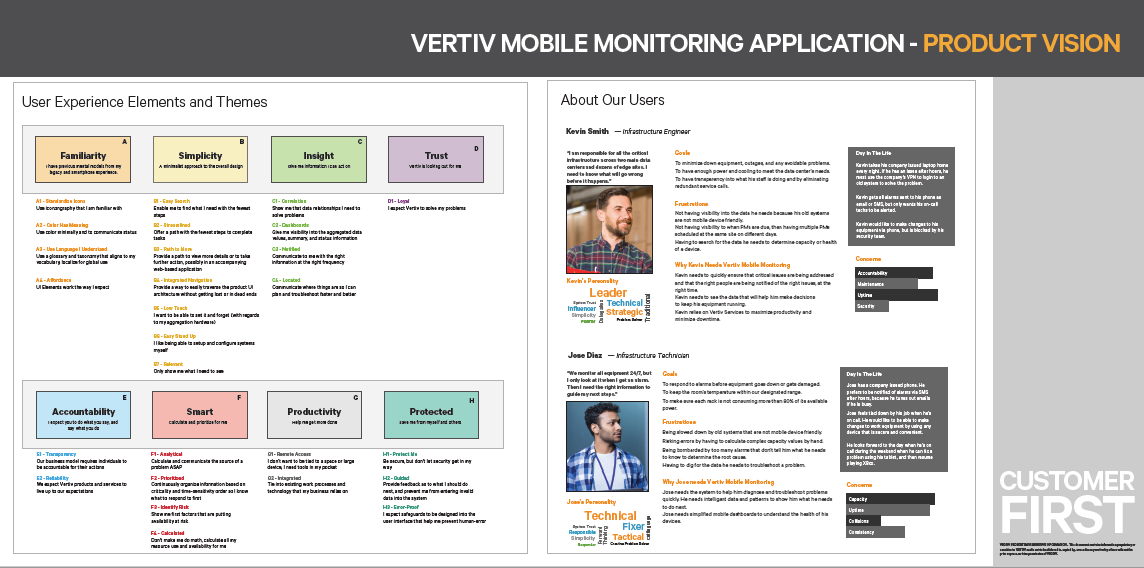Image resolution: width=1144 pixels, height=568 pixels.
Task: Click the 'Frustrations' heading under Jose Diaz
Action: [x=679, y=422]
